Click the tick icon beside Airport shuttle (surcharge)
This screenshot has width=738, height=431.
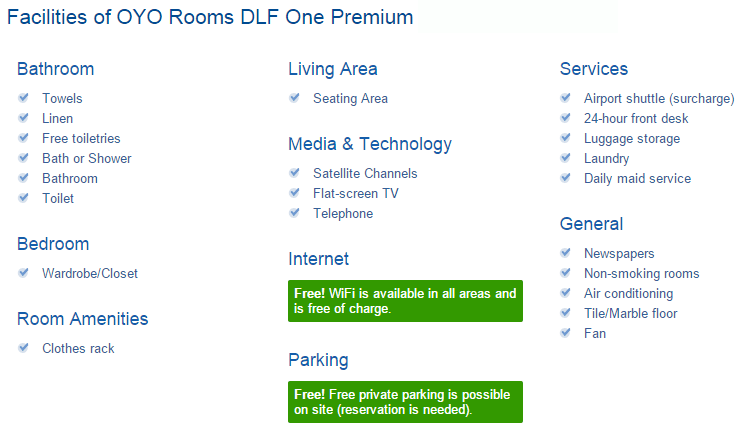566,97
